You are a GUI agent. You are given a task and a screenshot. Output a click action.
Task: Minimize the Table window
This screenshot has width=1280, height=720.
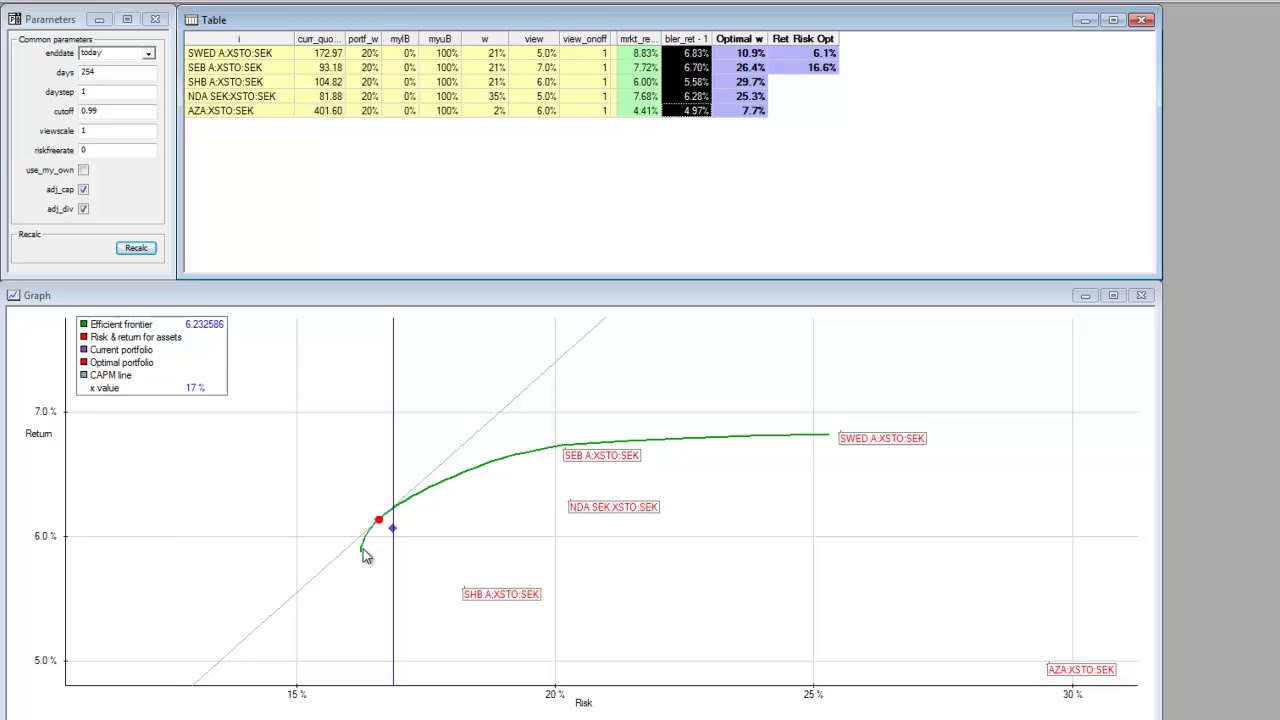(x=1085, y=19)
